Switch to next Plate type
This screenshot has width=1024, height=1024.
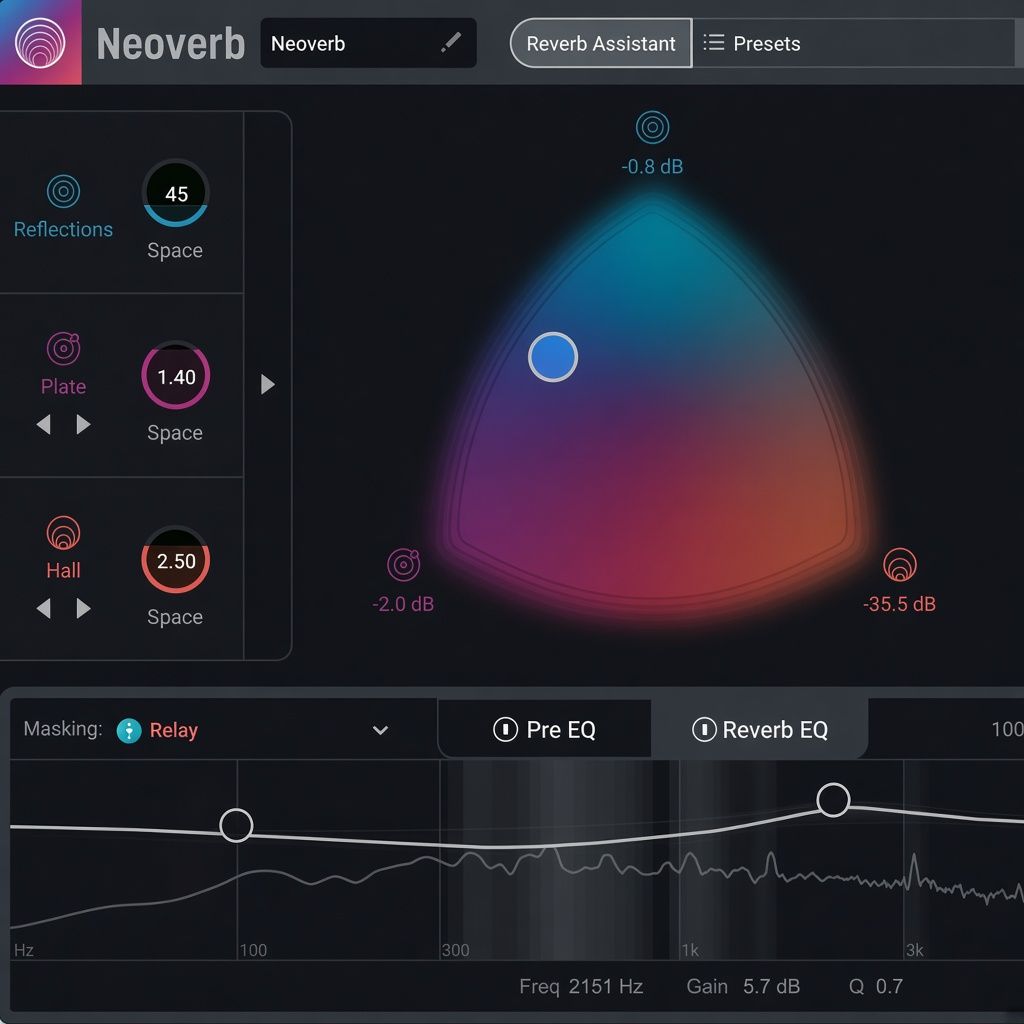[83, 424]
